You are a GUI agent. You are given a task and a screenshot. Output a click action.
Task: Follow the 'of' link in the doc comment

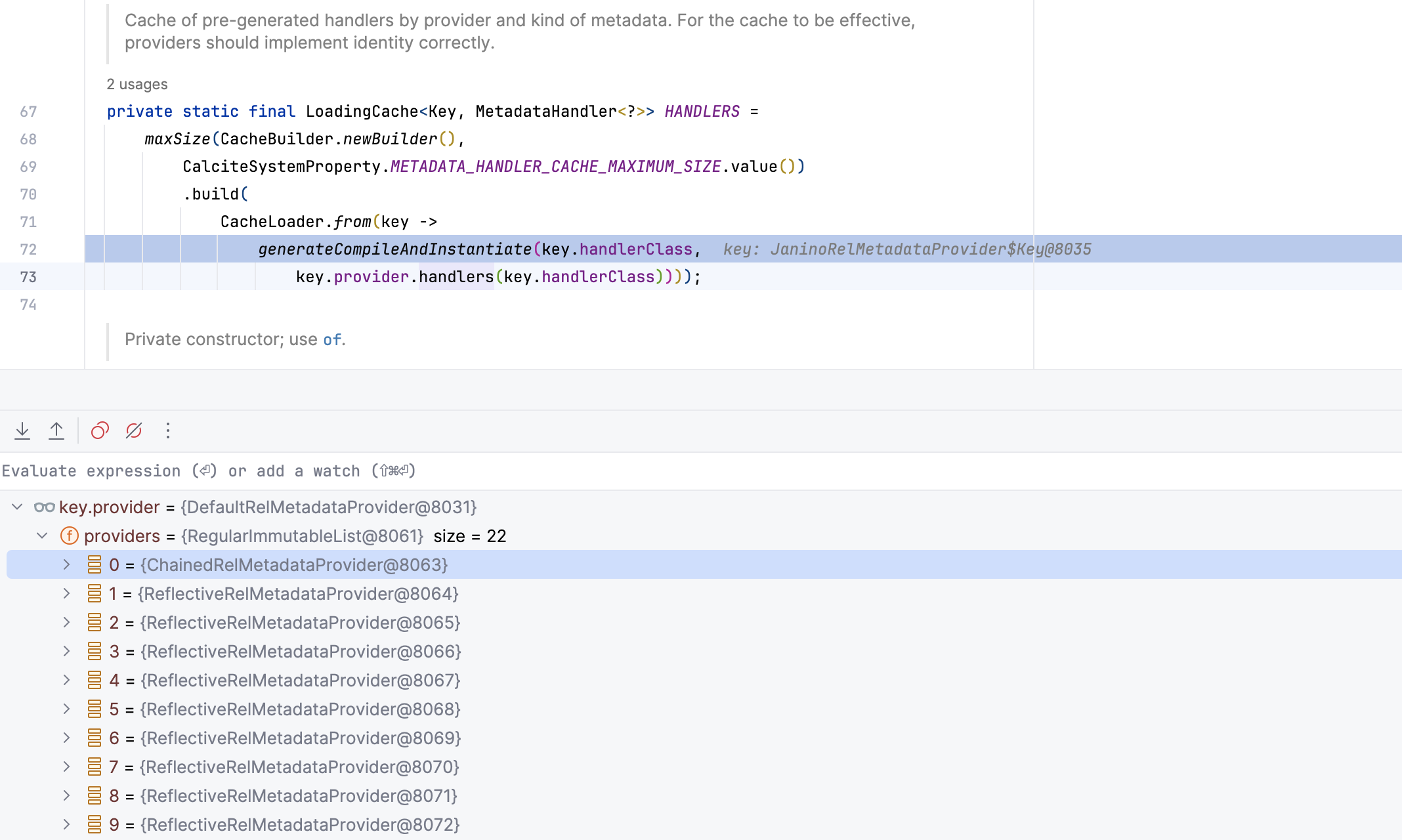coord(331,340)
